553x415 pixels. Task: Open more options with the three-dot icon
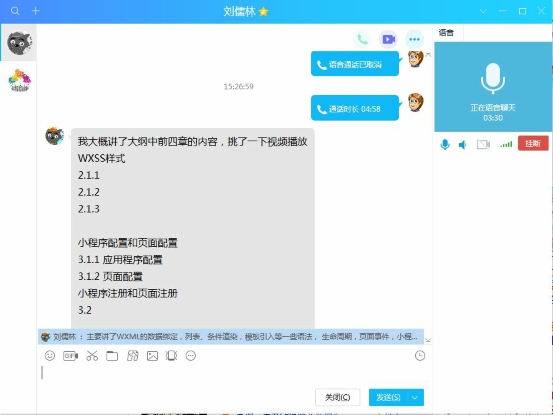(414, 39)
